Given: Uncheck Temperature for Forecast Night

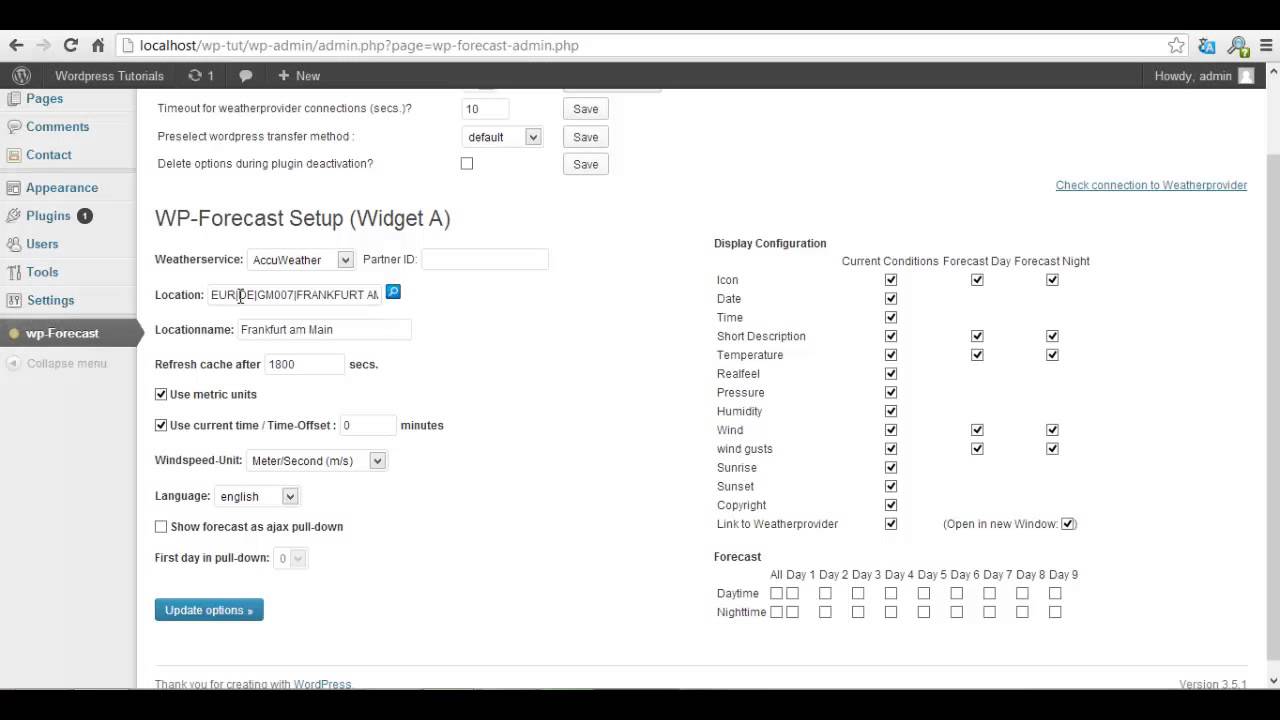Looking at the screenshot, I should coord(1052,355).
